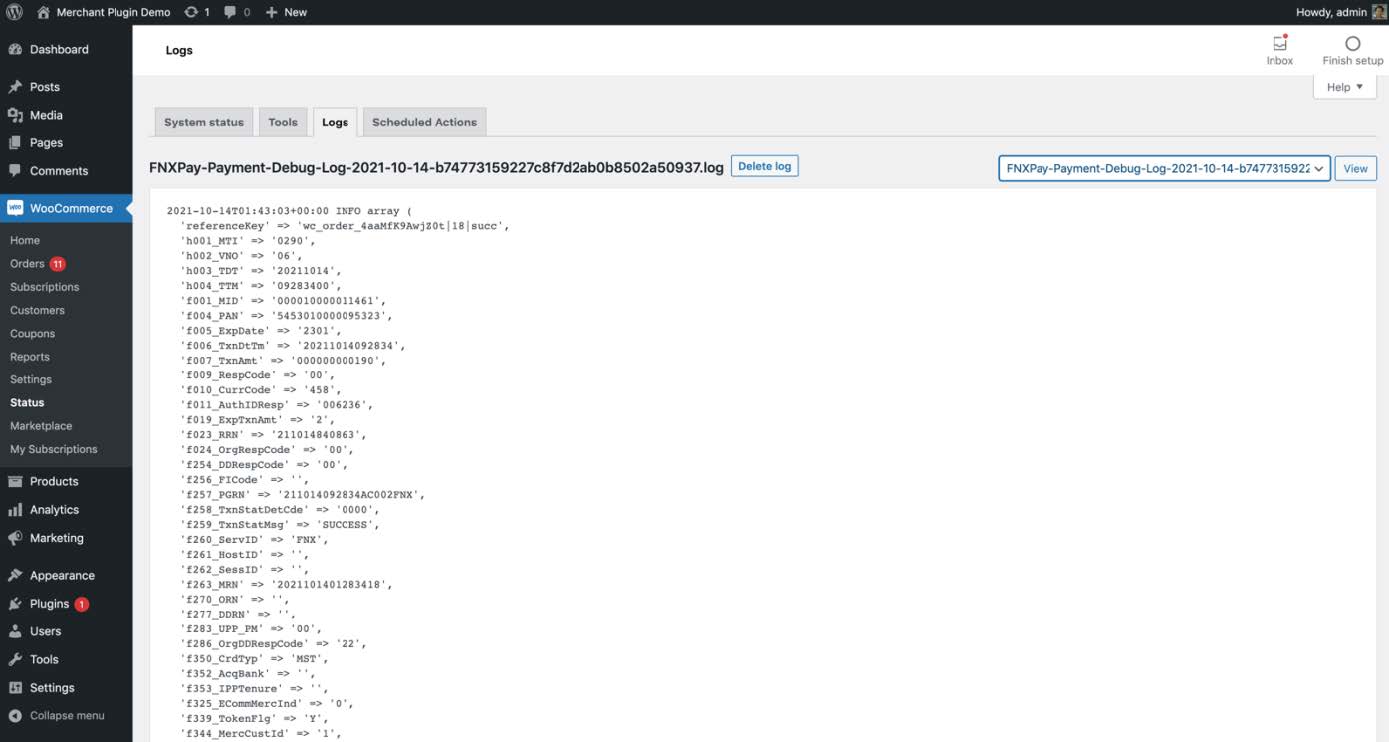Open WooCommerce Orders
Image resolution: width=1389 pixels, height=742 pixels.
(x=27, y=264)
